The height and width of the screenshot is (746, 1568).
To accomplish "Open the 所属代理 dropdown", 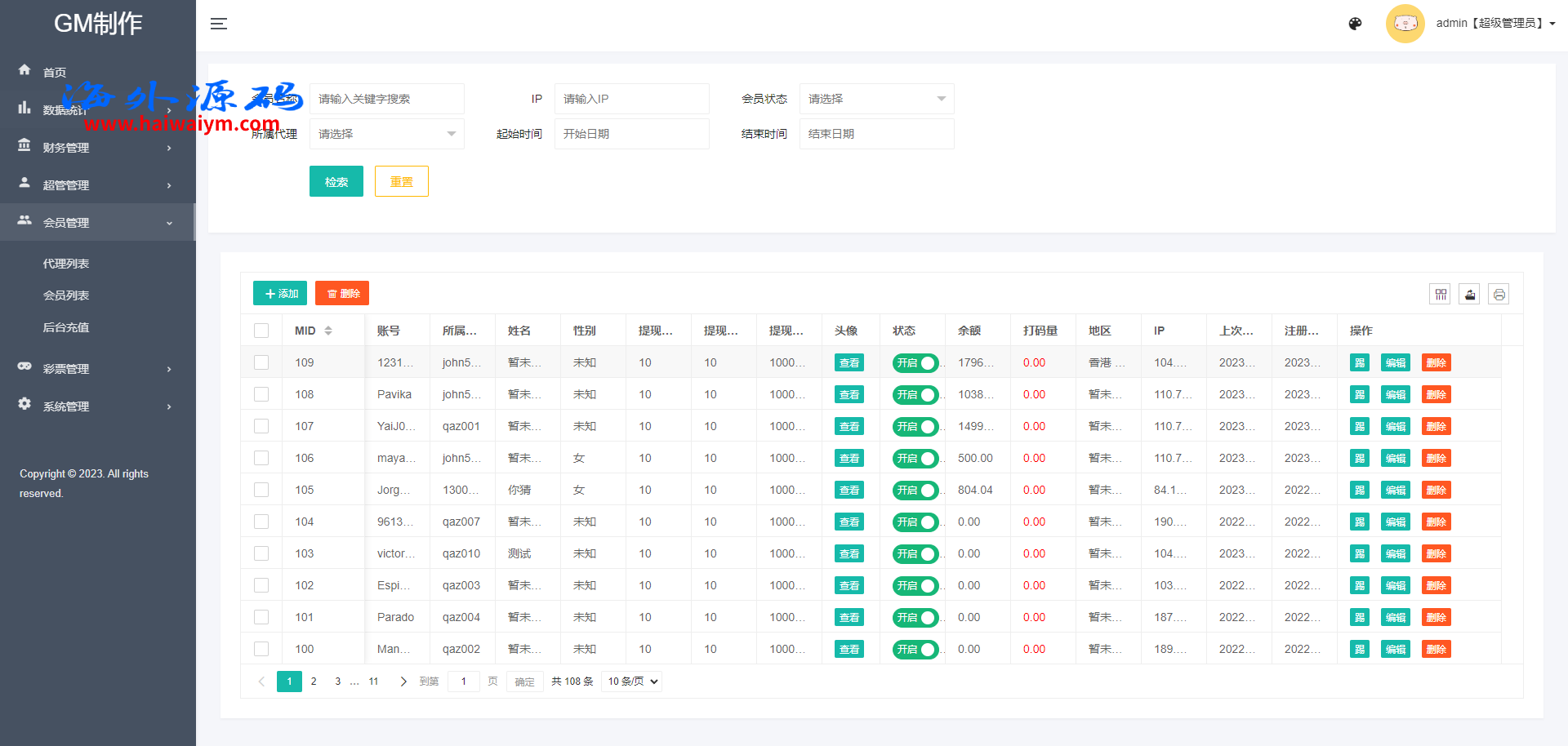I will coord(386,134).
